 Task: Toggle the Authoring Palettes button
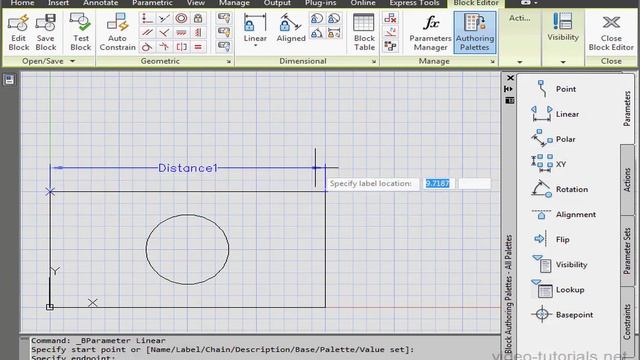(x=475, y=33)
